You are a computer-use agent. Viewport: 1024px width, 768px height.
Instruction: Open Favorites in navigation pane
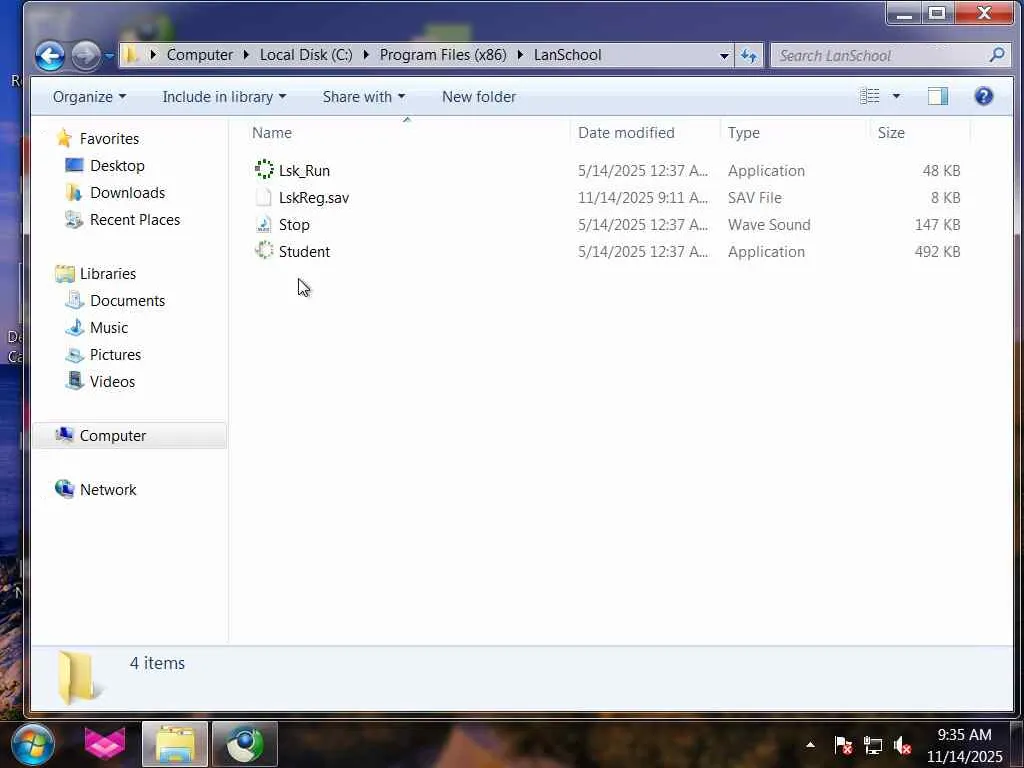(x=109, y=138)
